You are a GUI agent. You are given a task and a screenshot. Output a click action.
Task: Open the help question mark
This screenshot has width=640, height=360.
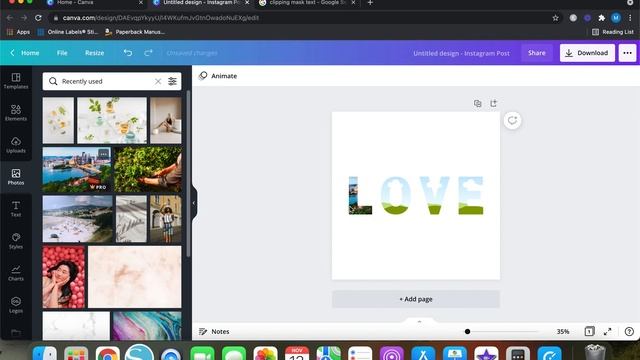pos(629,331)
